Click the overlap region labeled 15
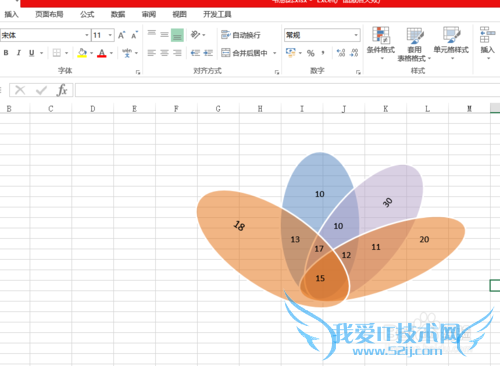The width and height of the screenshot is (500, 366). [x=320, y=278]
